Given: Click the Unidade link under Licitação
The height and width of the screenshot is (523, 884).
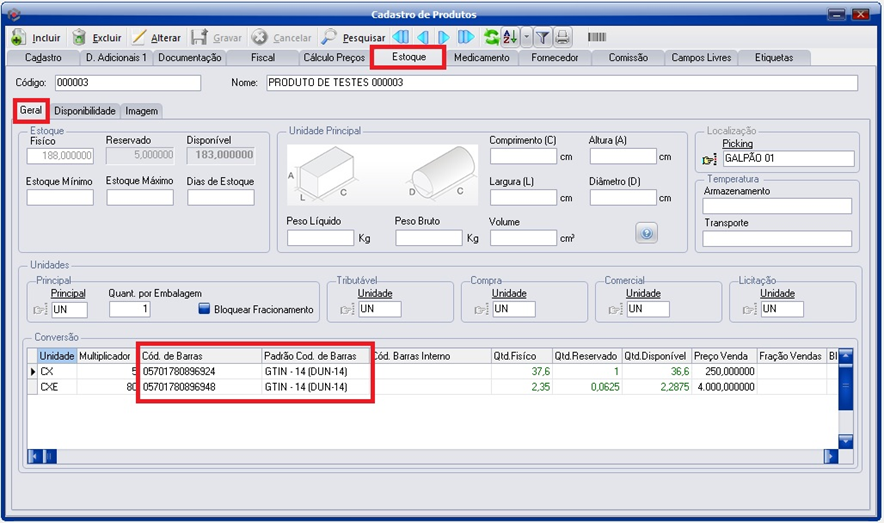Looking at the screenshot, I should click(777, 294).
